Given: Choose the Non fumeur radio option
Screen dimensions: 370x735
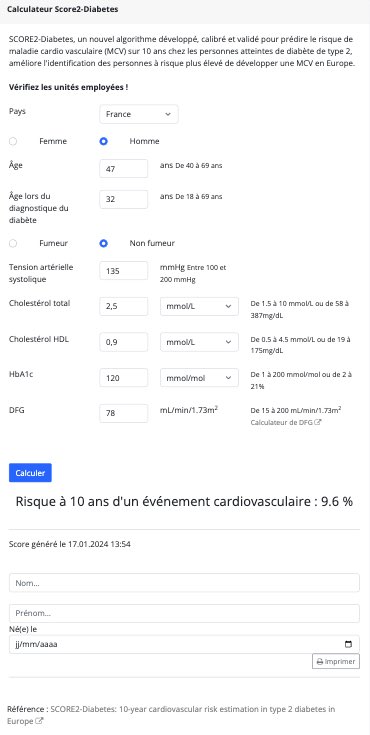Looking at the screenshot, I should (104, 243).
